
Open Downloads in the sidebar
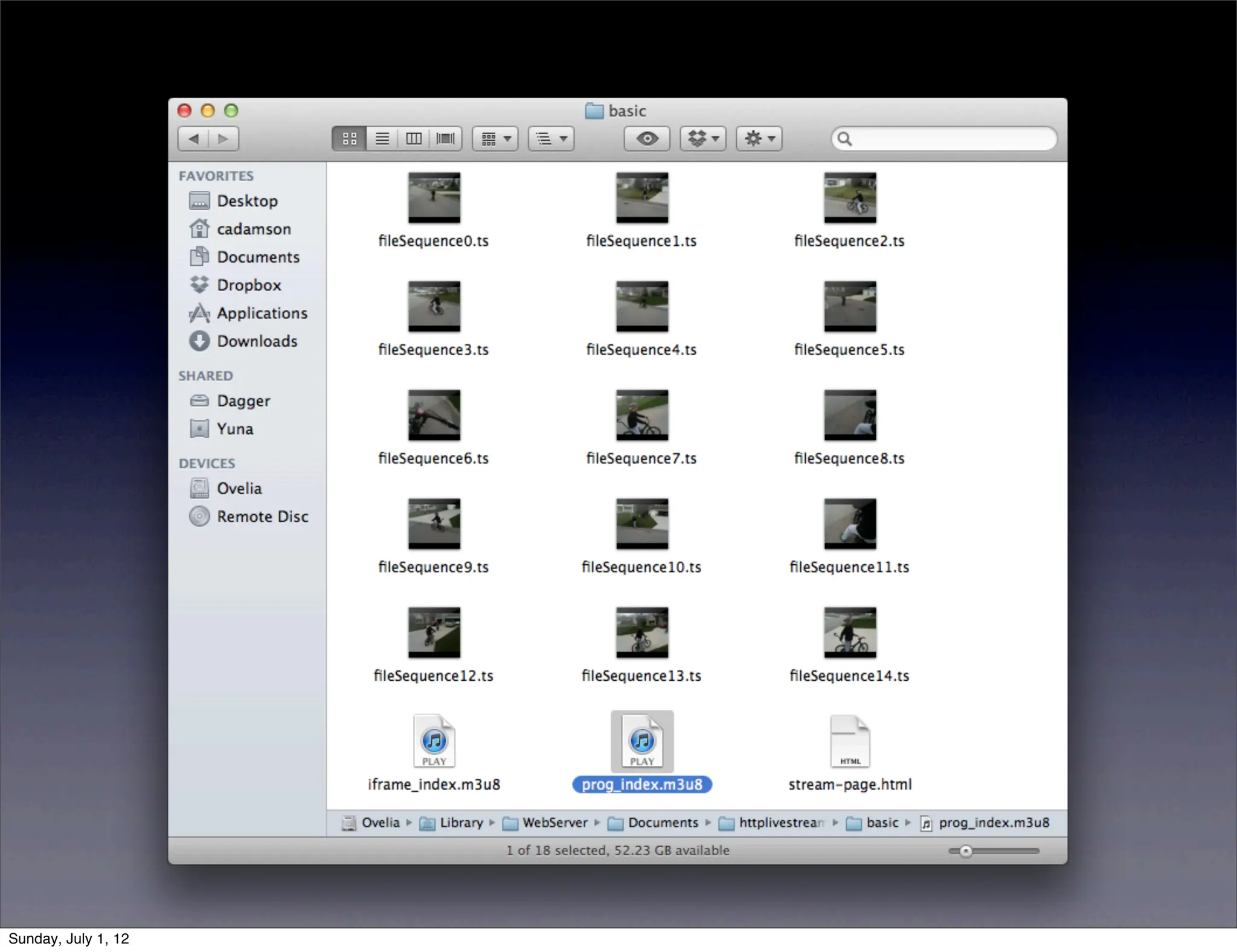click(x=257, y=341)
